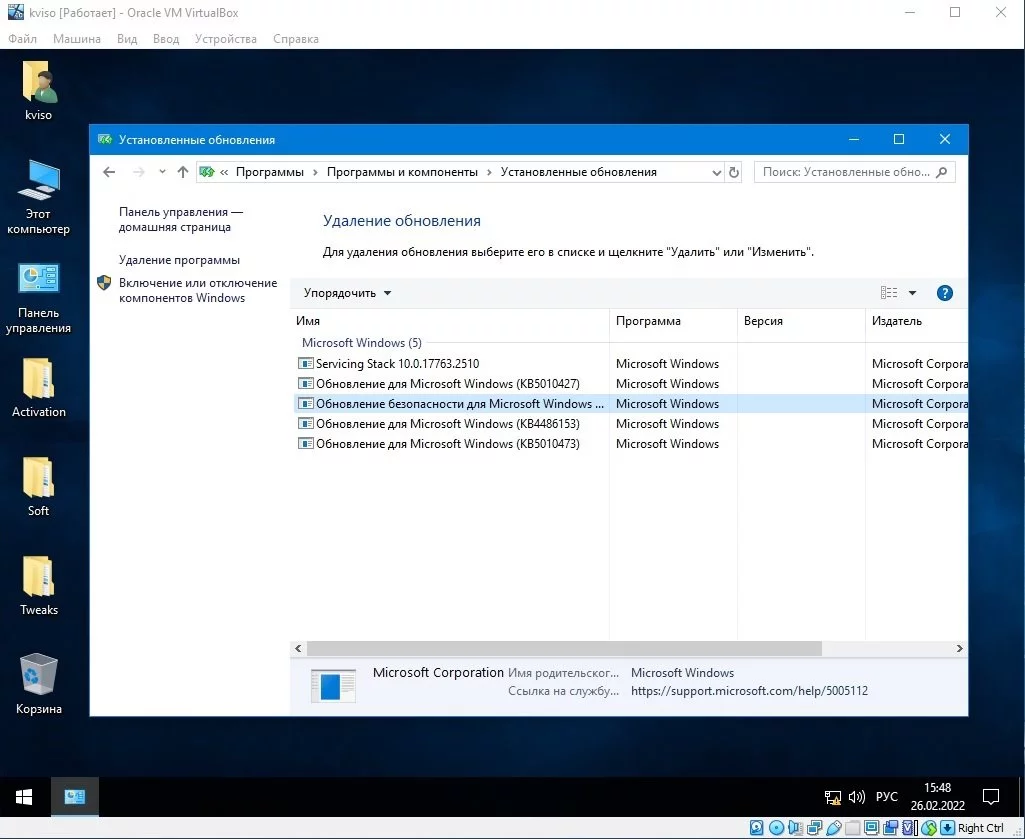Expand the address bar history dropdown
This screenshot has width=1025, height=839.
(x=716, y=172)
